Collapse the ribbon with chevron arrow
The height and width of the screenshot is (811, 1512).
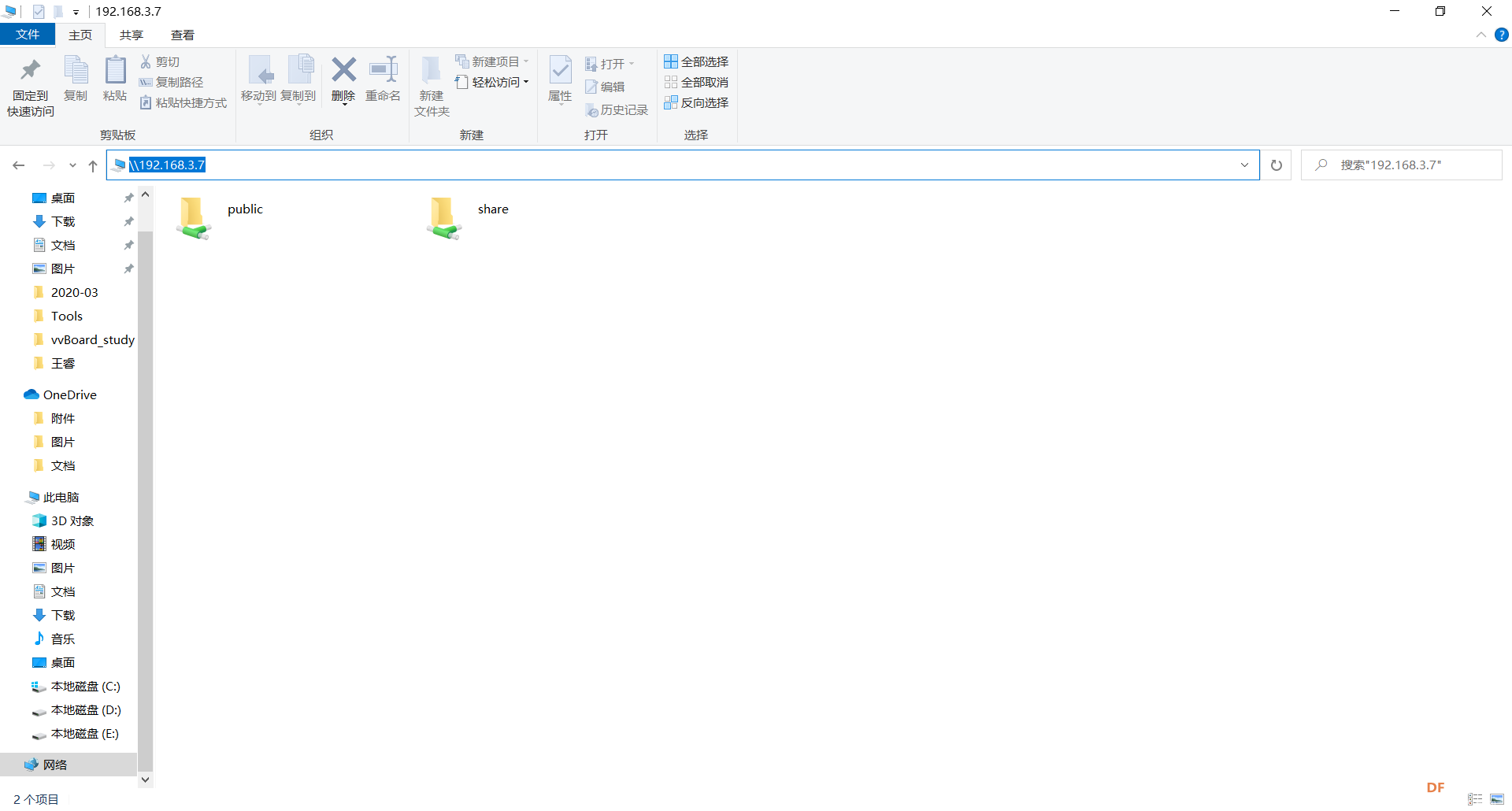1481,35
